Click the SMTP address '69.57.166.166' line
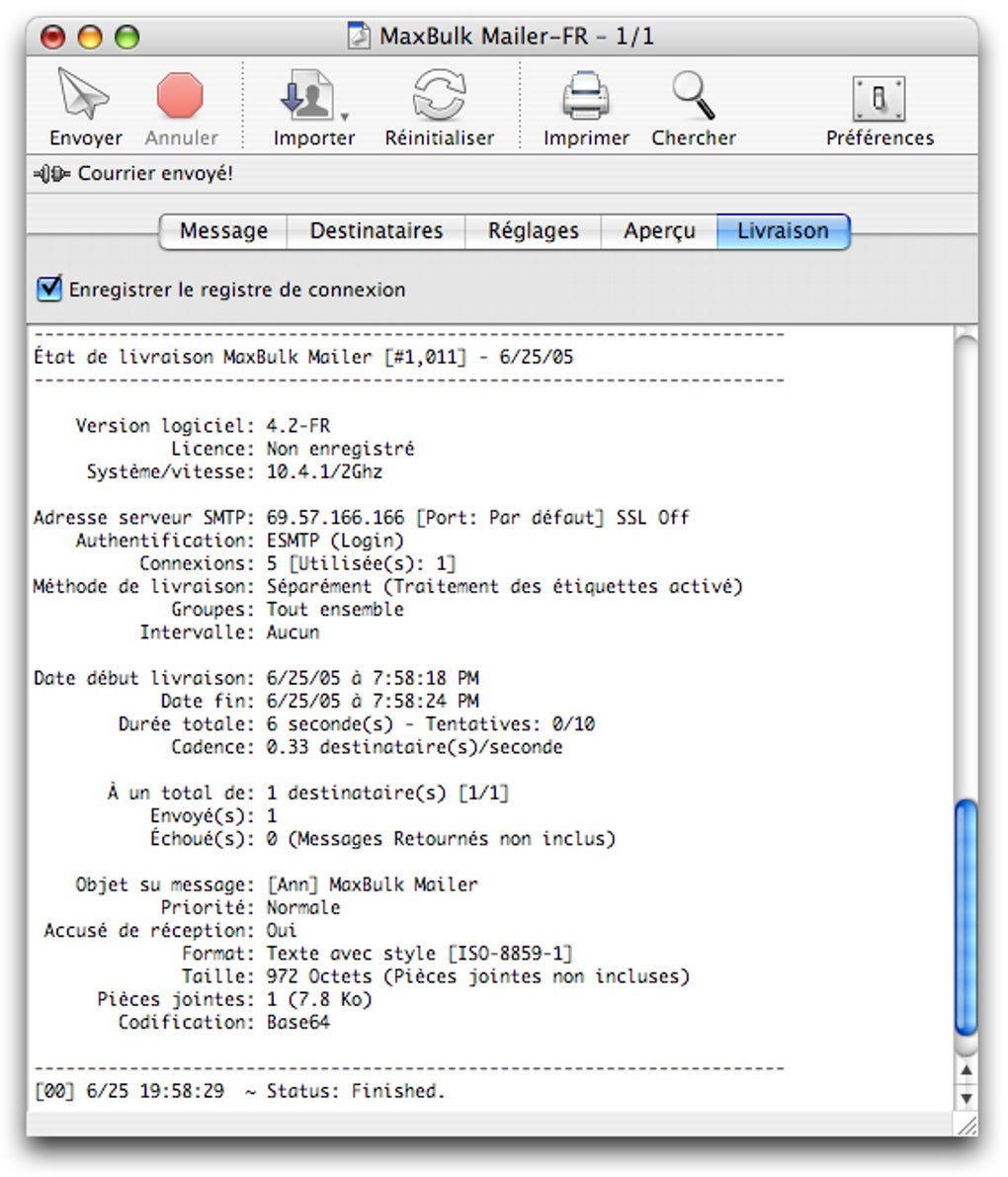The image size is (1008, 1177). (x=361, y=517)
